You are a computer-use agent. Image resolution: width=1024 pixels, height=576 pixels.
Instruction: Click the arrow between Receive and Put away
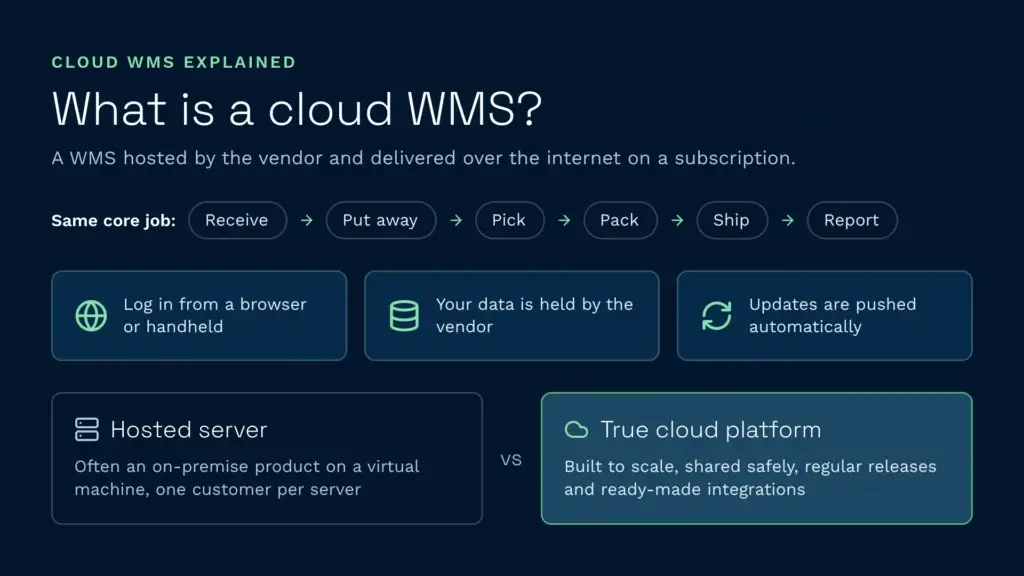point(306,221)
